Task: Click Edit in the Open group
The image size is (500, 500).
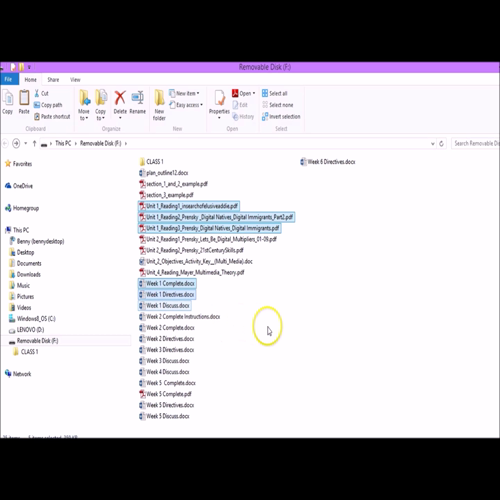Action: 240,105
